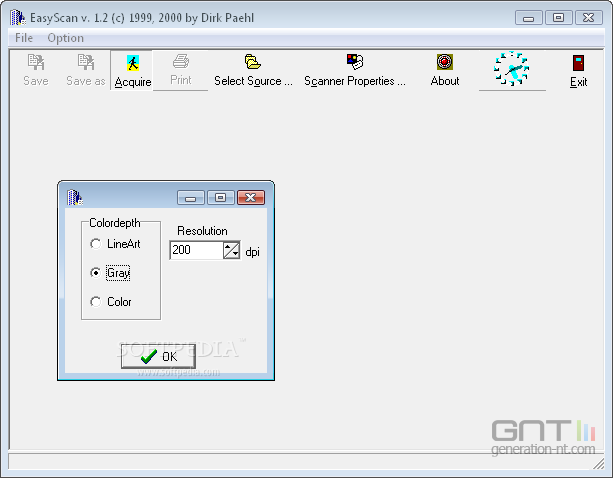
Task: Click the EasyScan title bar app icon
Action: 18,18
